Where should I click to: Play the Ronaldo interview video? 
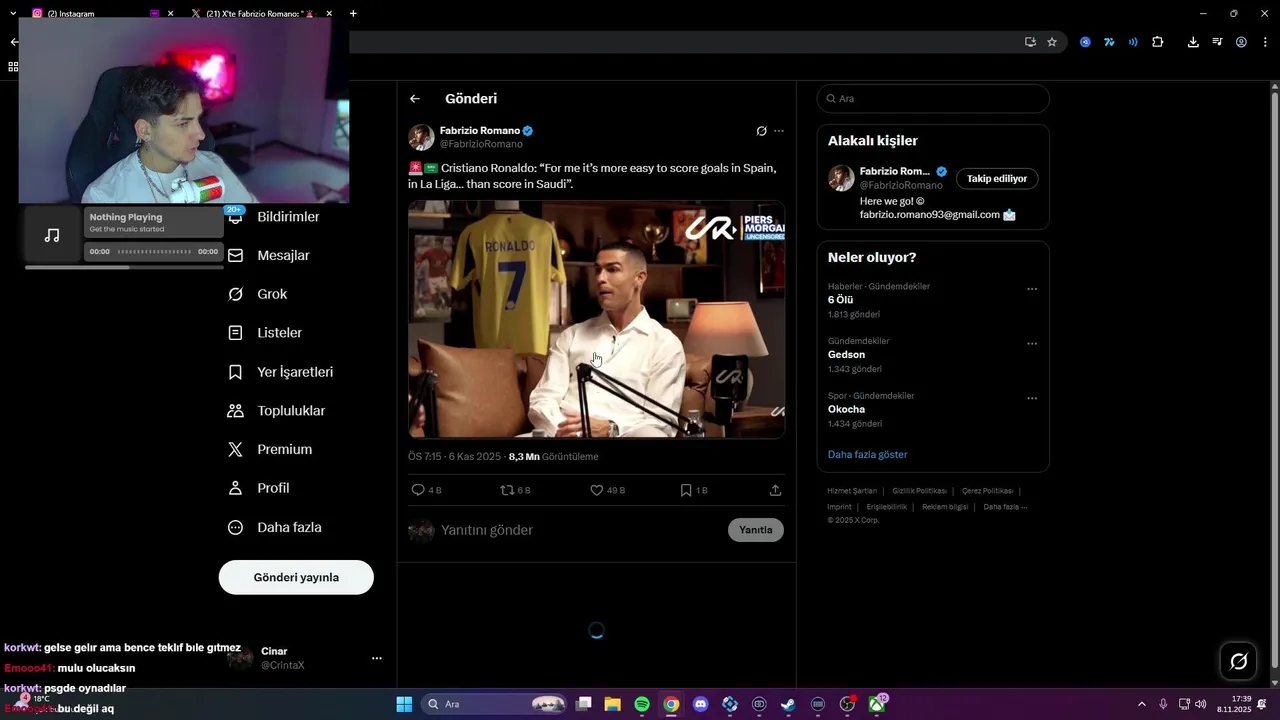pyautogui.click(x=596, y=320)
